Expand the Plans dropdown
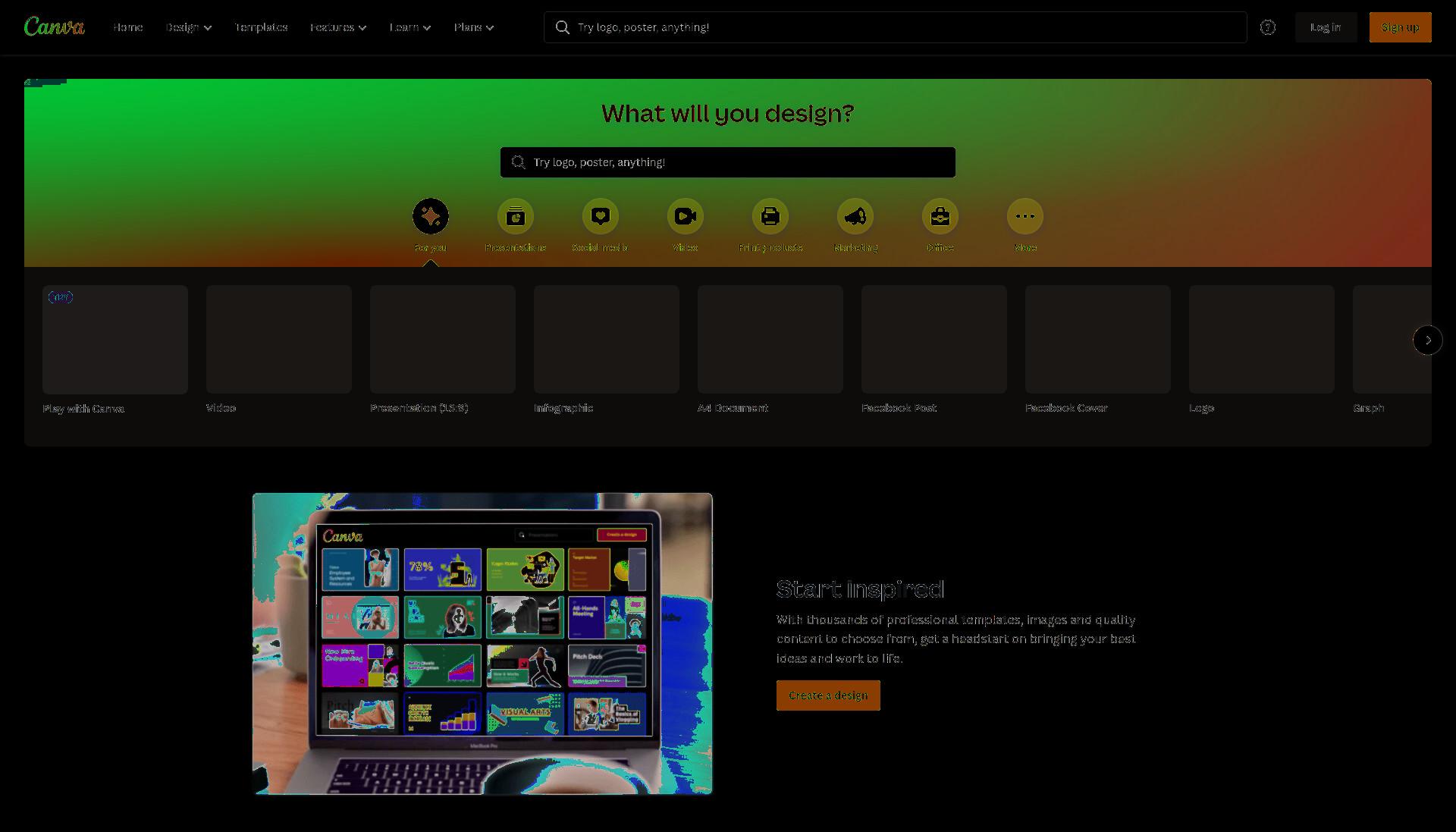The height and width of the screenshot is (832, 1456). (474, 27)
